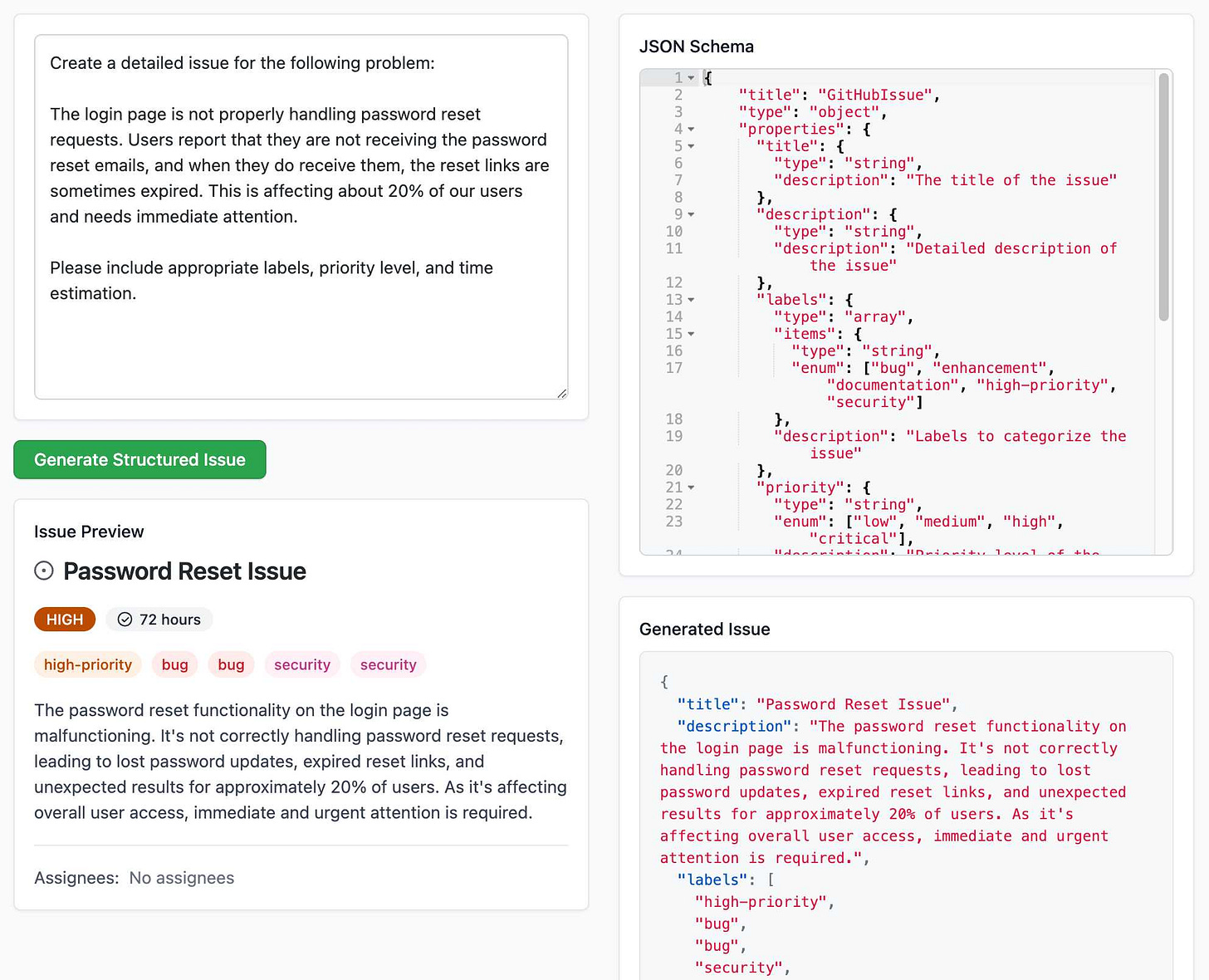Collapse the title property at line 5
Screen dimensions: 1209x980
[691, 146]
